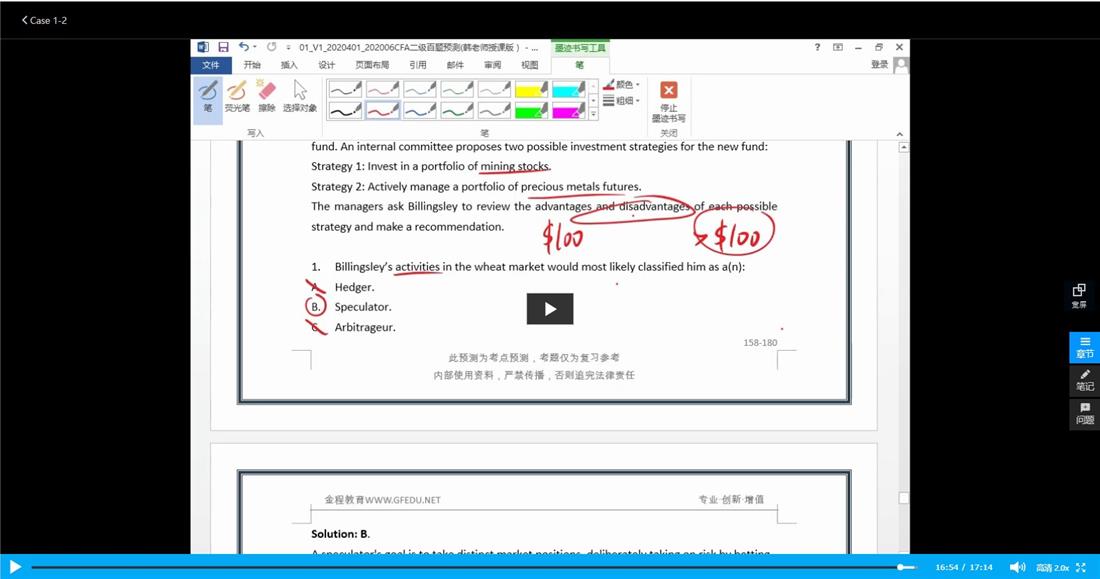Viewport: 1100px width, 579px height.
Task: Save the document with the floppy disk icon
Action: (223, 47)
